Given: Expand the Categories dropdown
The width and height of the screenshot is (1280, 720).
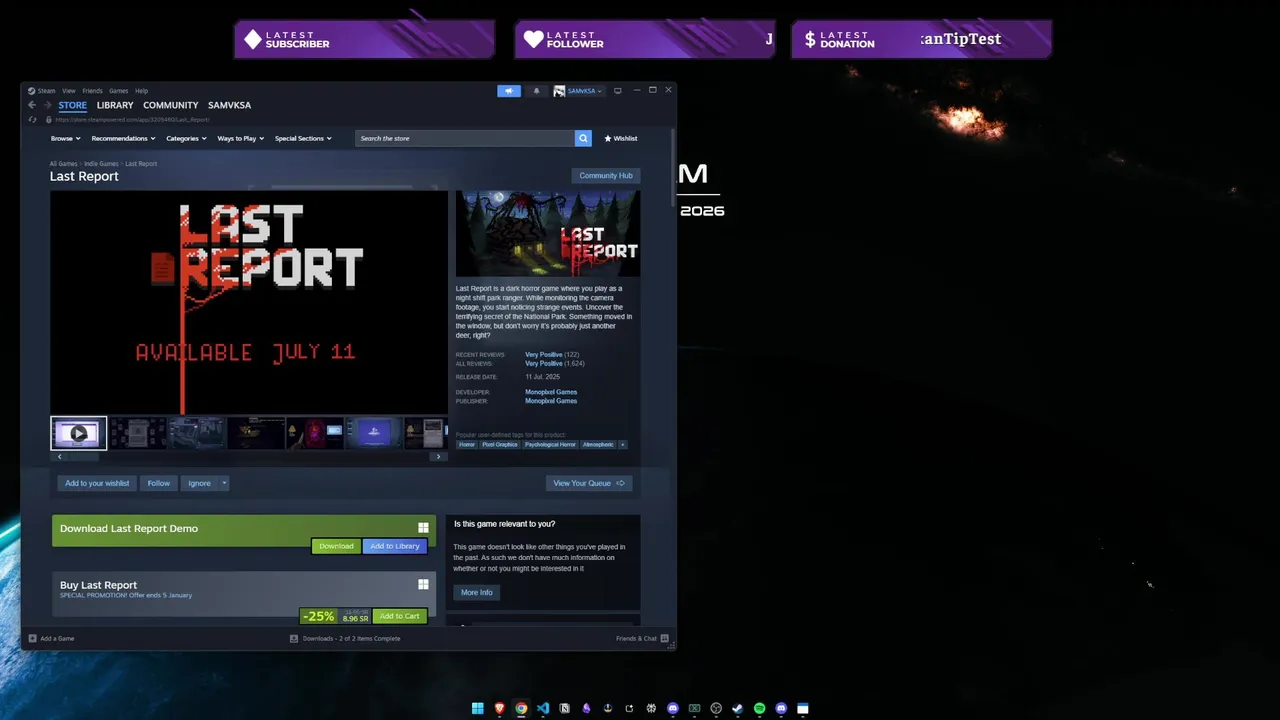Looking at the screenshot, I should [187, 138].
